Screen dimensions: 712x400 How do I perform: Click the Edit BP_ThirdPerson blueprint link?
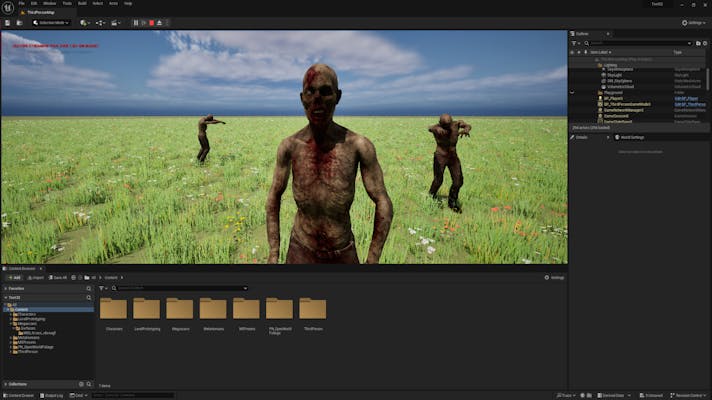690,104
